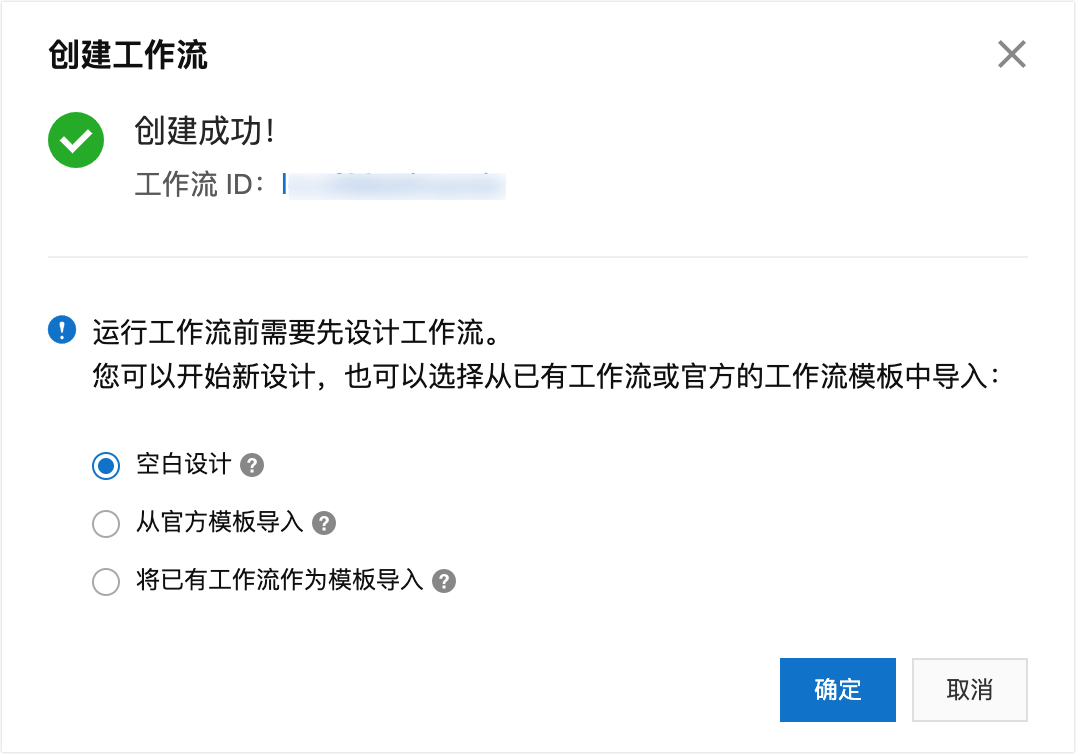The height and width of the screenshot is (754, 1076).
Task: Click the 空白设计 label text
Action: point(183,465)
